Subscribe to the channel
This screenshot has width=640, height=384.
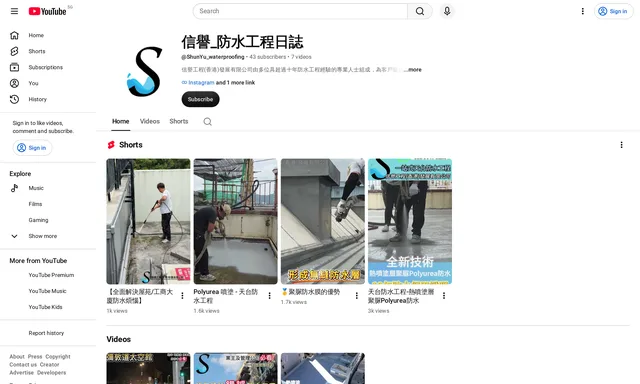[x=200, y=99]
